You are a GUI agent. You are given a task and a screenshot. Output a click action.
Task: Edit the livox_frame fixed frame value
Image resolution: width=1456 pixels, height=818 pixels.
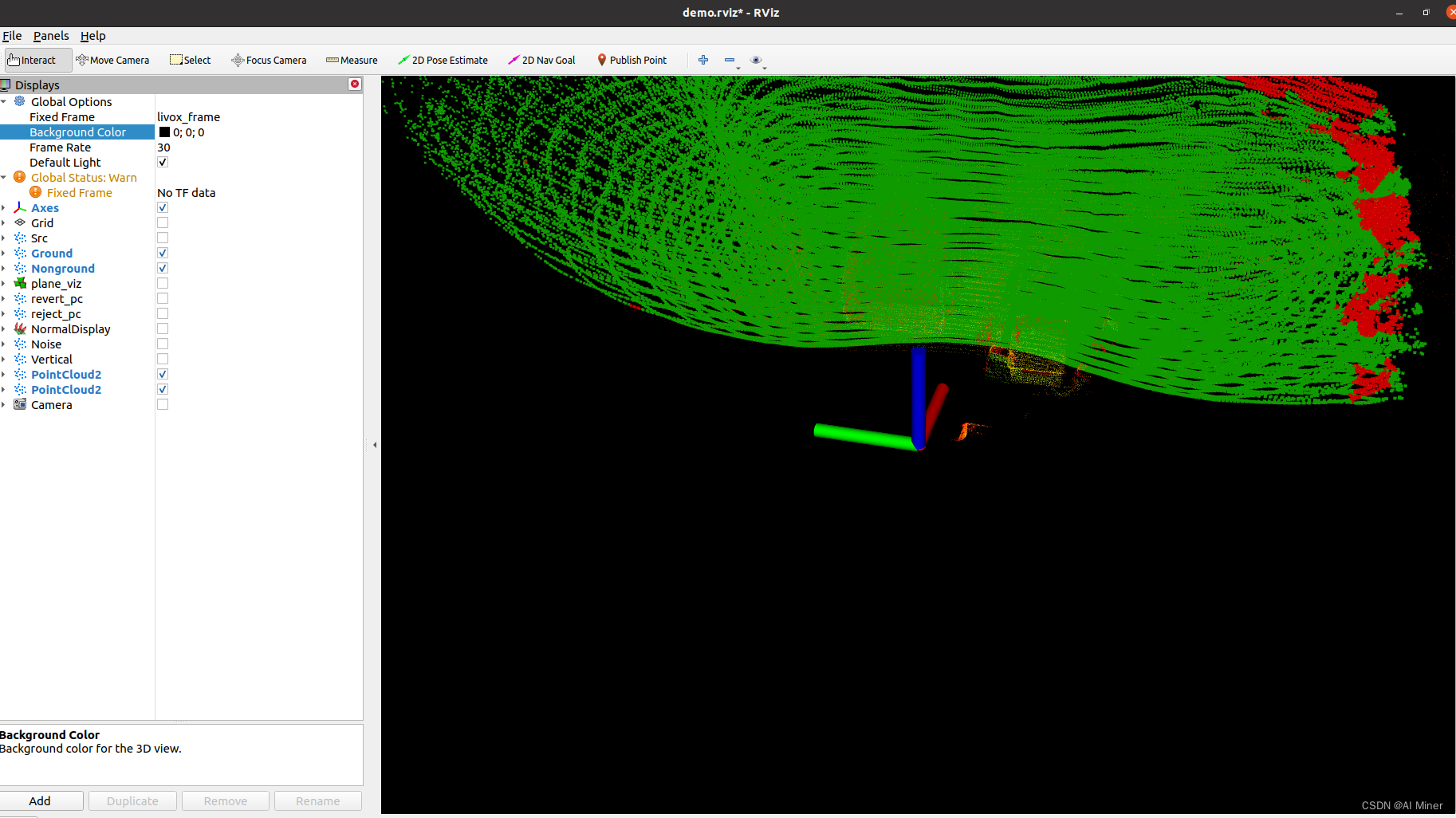(x=188, y=116)
